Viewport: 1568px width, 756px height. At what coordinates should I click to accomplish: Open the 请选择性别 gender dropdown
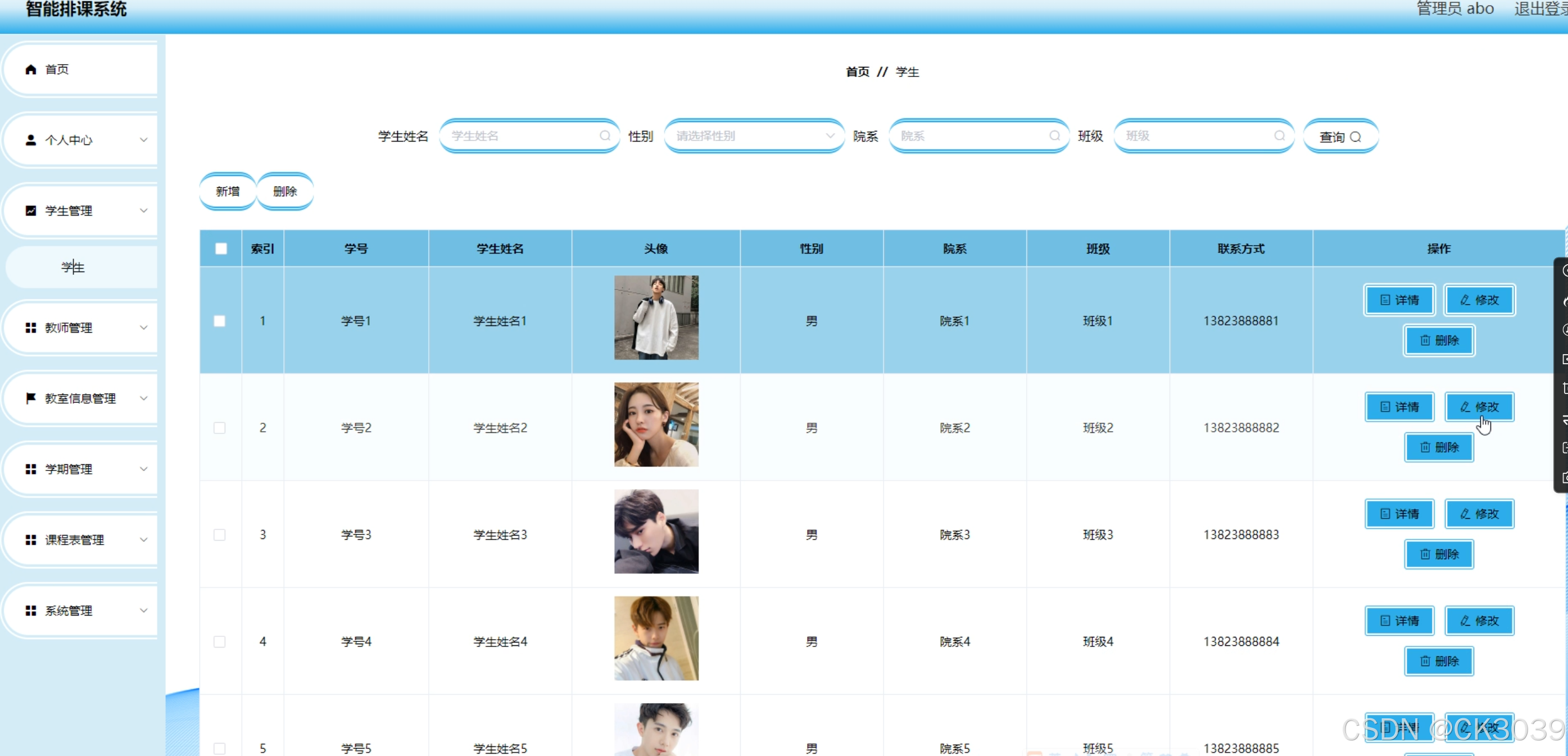pyautogui.click(x=754, y=135)
